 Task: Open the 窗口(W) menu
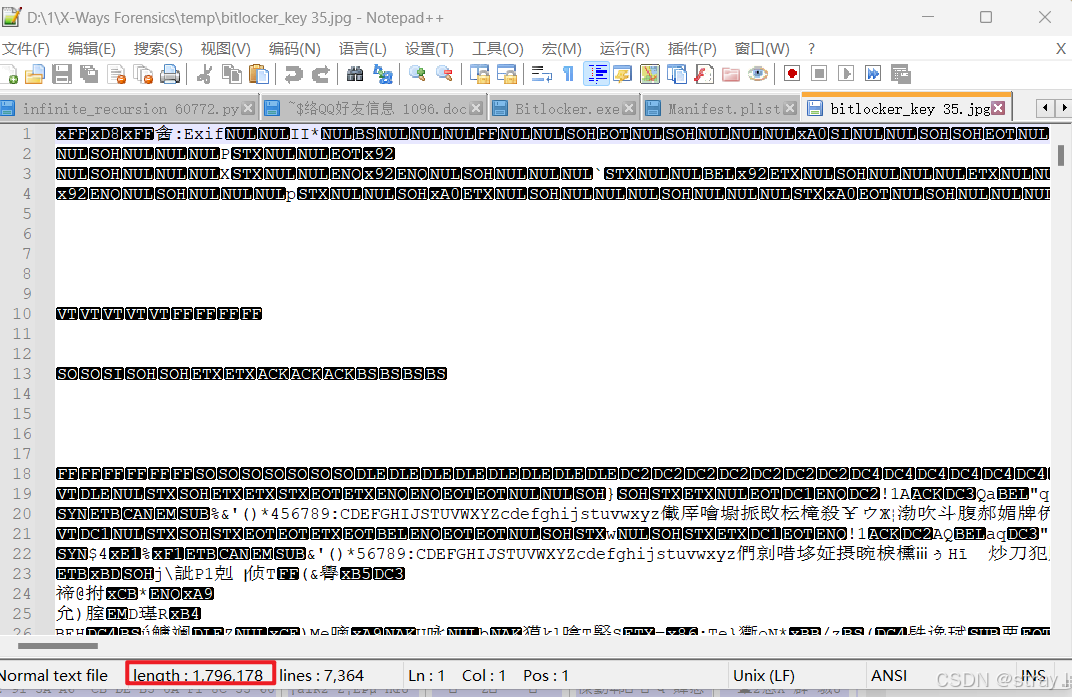tap(762, 49)
